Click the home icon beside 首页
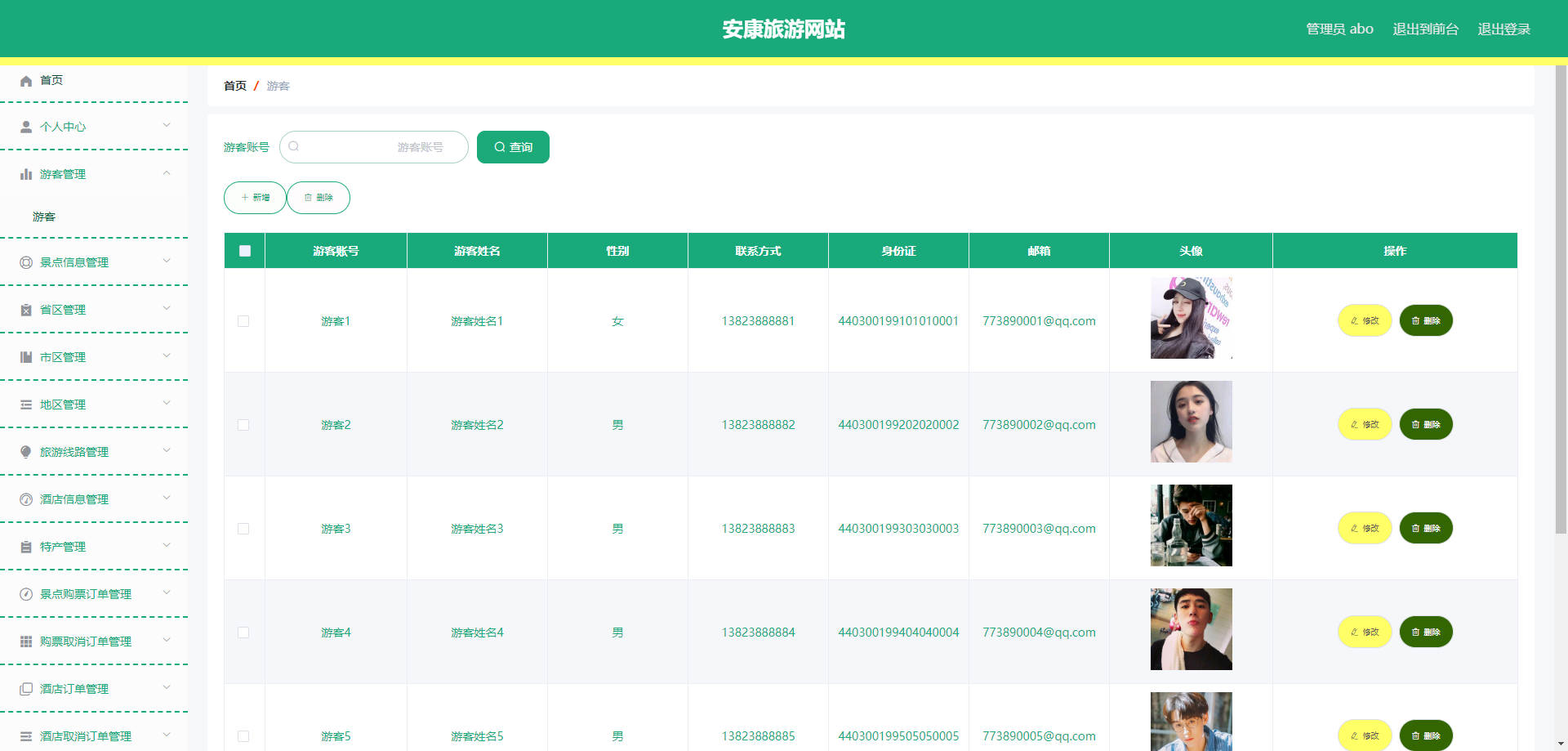This screenshot has width=1568, height=751. click(26, 80)
